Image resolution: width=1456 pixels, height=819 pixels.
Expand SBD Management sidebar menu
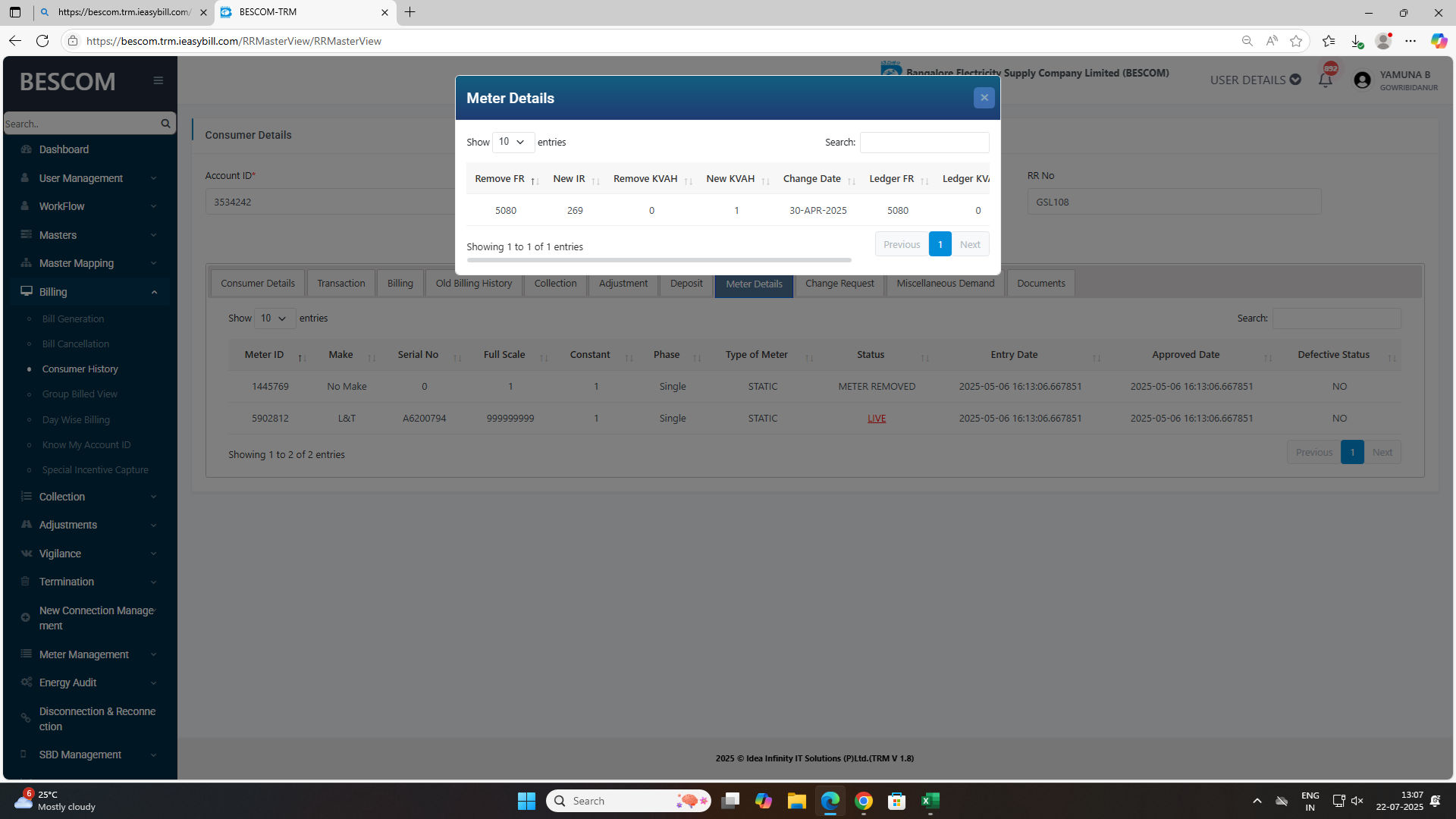click(89, 755)
